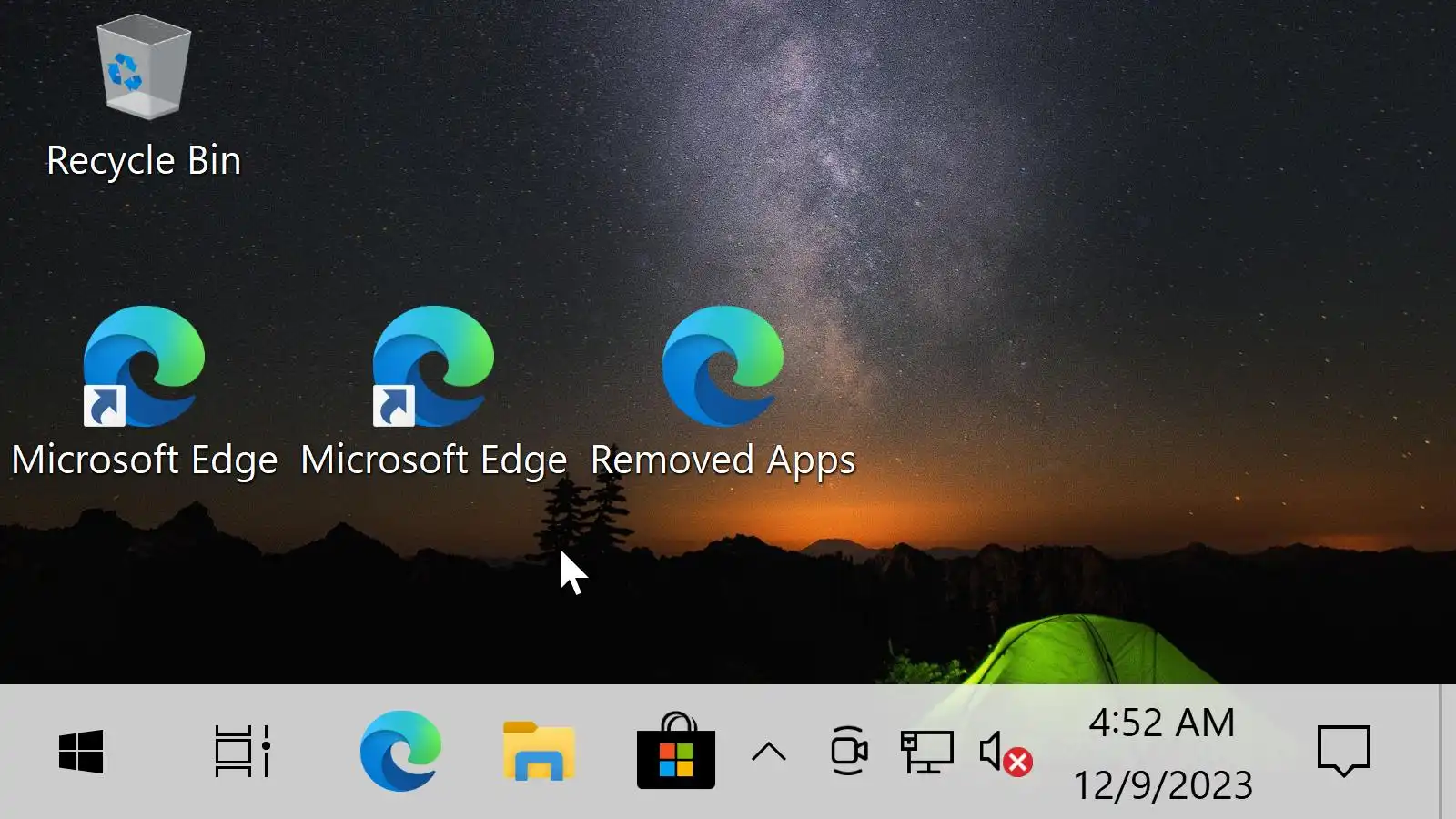Screen dimensions: 1456x819
Task: Click the "Removed Apps" label text
Action: click(723, 460)
